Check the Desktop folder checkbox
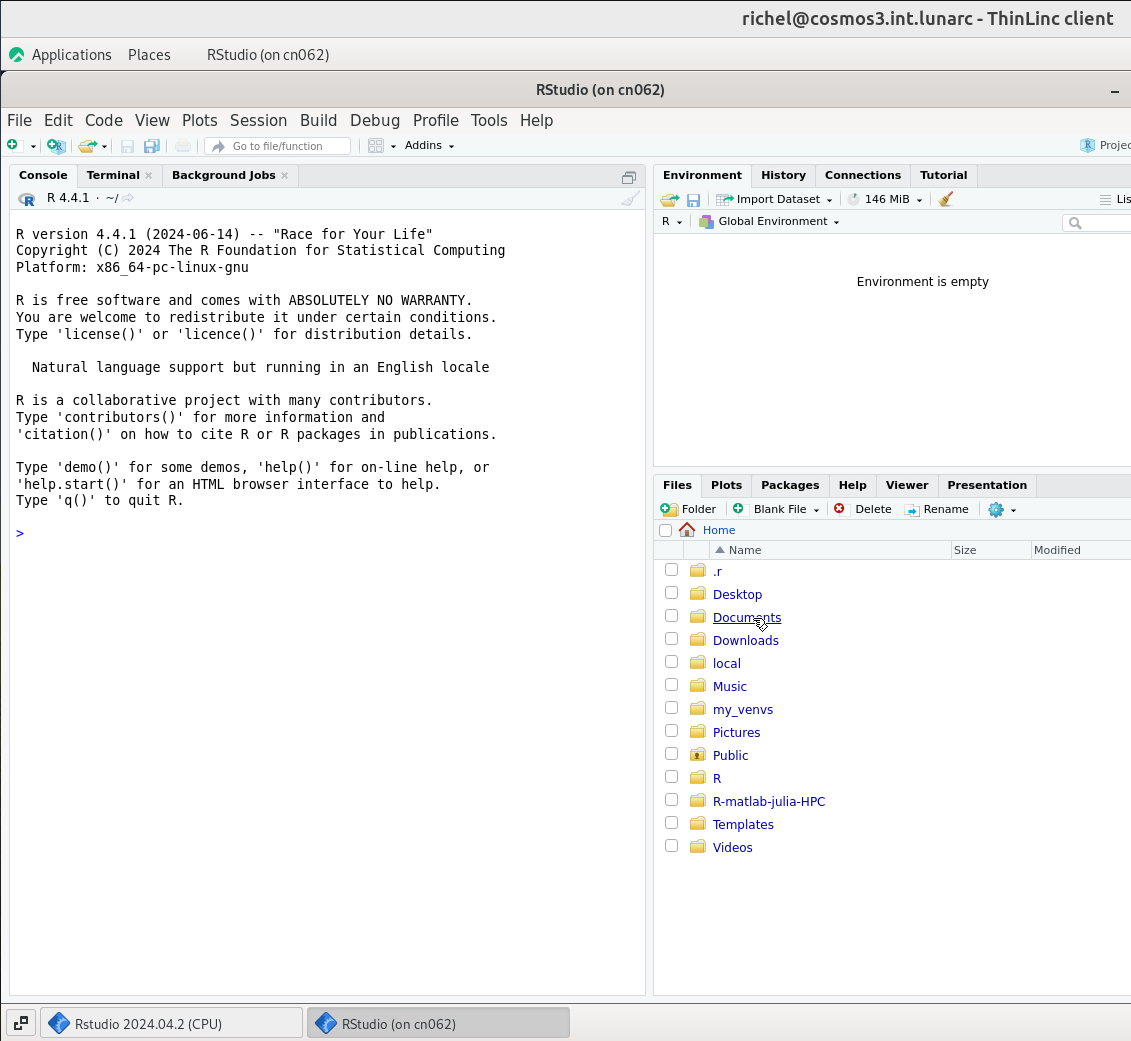This screenshot has width=1131, height=1041. tap(671, 592)
